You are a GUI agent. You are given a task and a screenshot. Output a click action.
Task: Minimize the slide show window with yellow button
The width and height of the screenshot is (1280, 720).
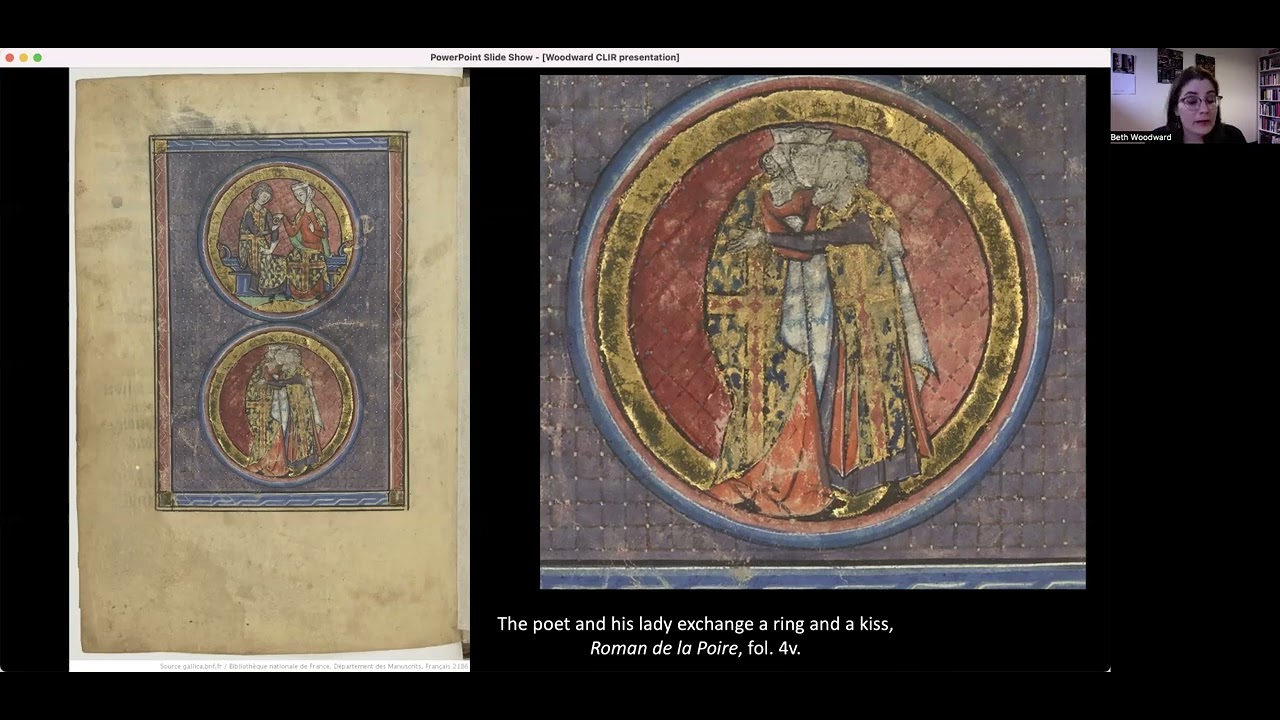24,58
